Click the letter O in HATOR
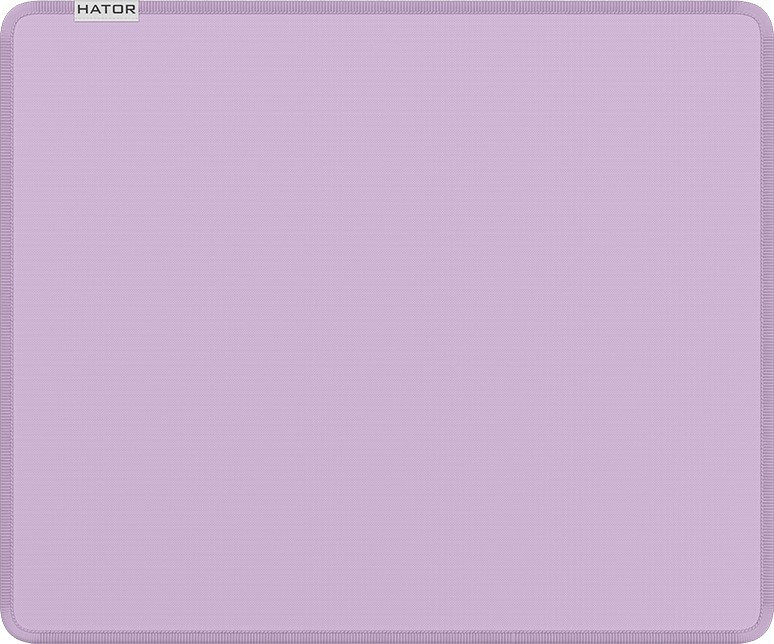The height and width of the screenshot is (644, 774). tap(117, 11)
